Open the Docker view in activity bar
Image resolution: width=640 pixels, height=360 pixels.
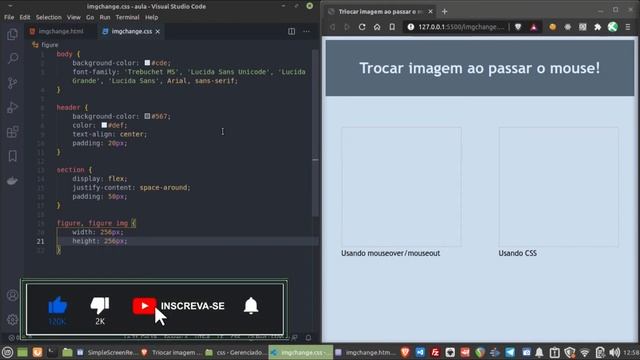tap(12, 180)
